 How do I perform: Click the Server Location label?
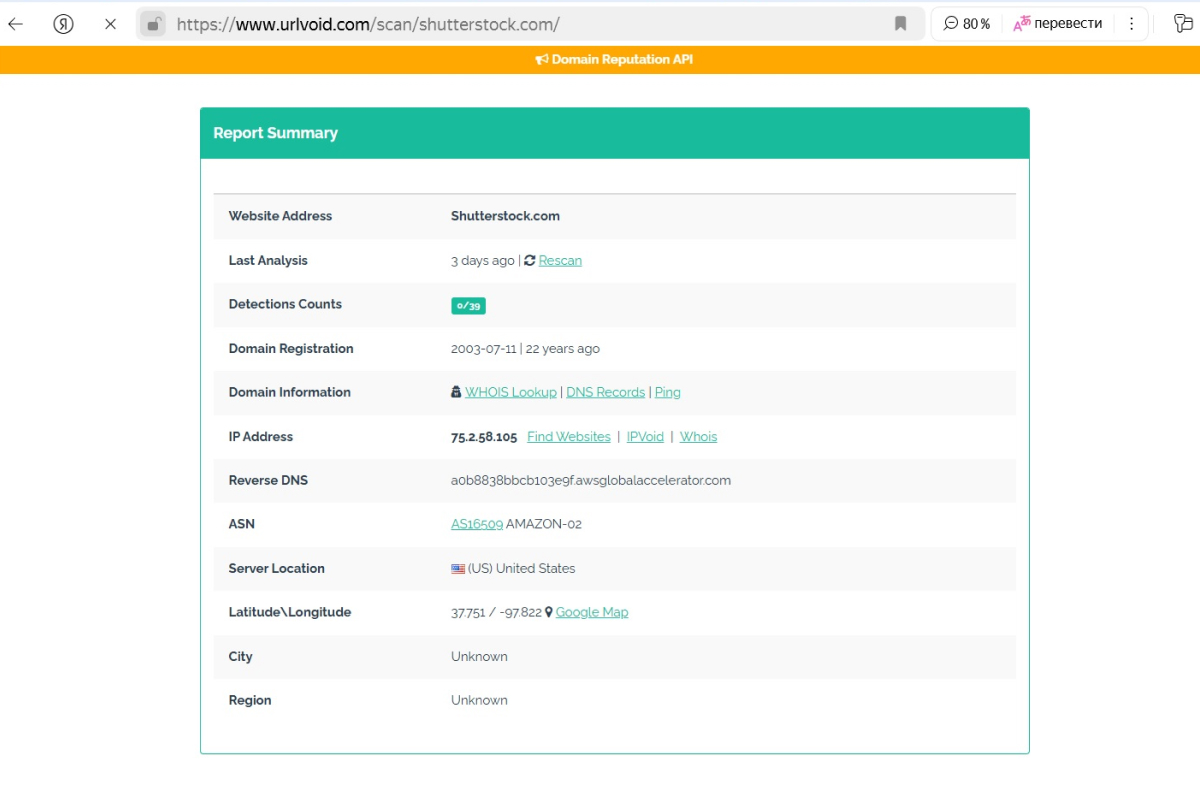[277, 569]
